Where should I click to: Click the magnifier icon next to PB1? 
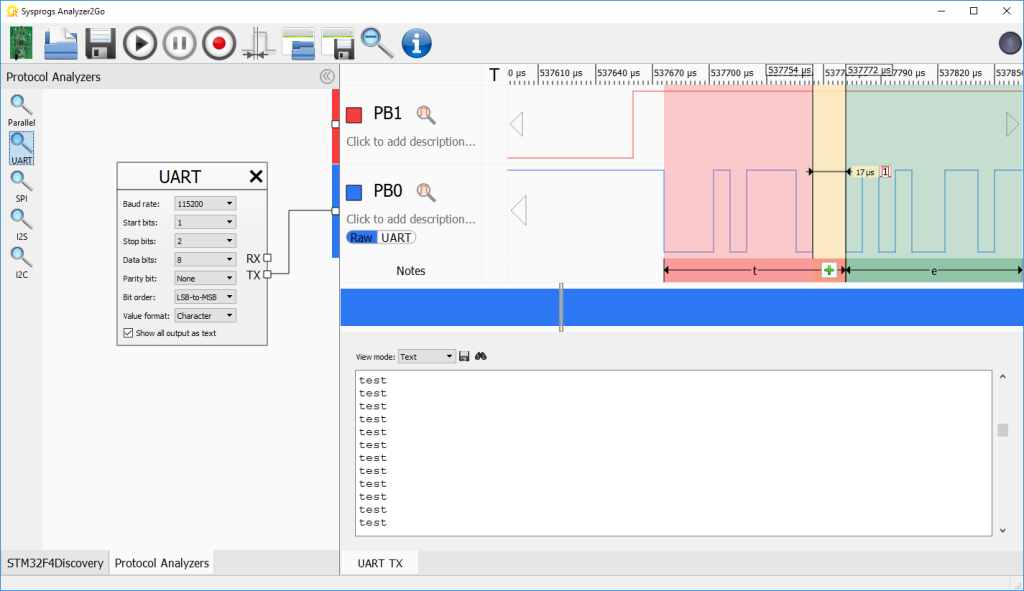click(426, 113)
